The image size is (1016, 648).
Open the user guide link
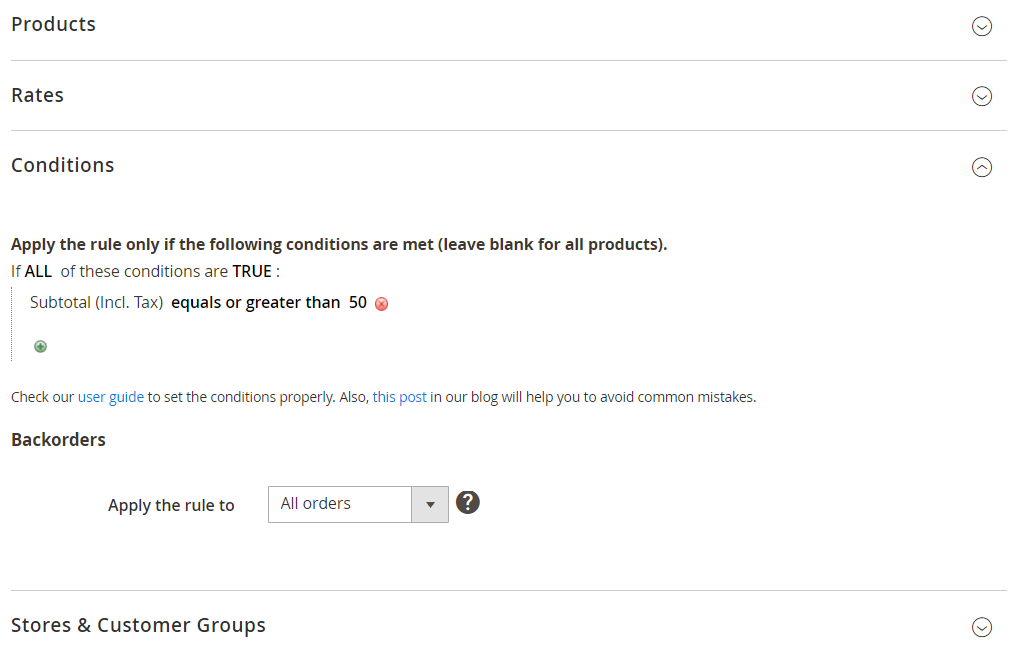point(111,397)
